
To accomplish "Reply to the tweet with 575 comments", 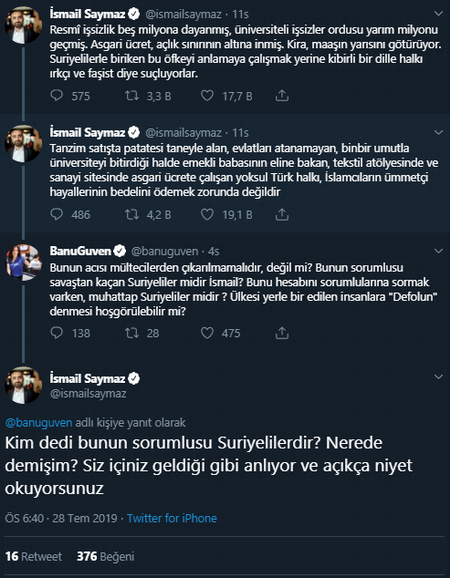I will pyautogui.click(x=57, y=96).
